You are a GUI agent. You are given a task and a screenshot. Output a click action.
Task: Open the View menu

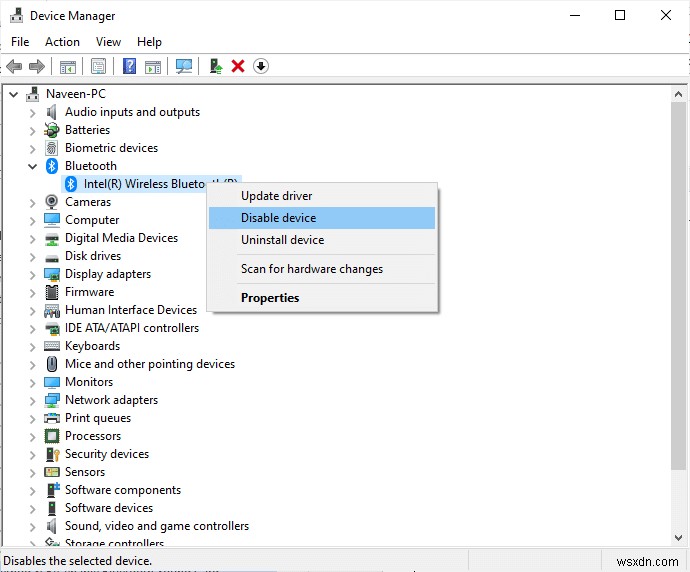[108, 42]
